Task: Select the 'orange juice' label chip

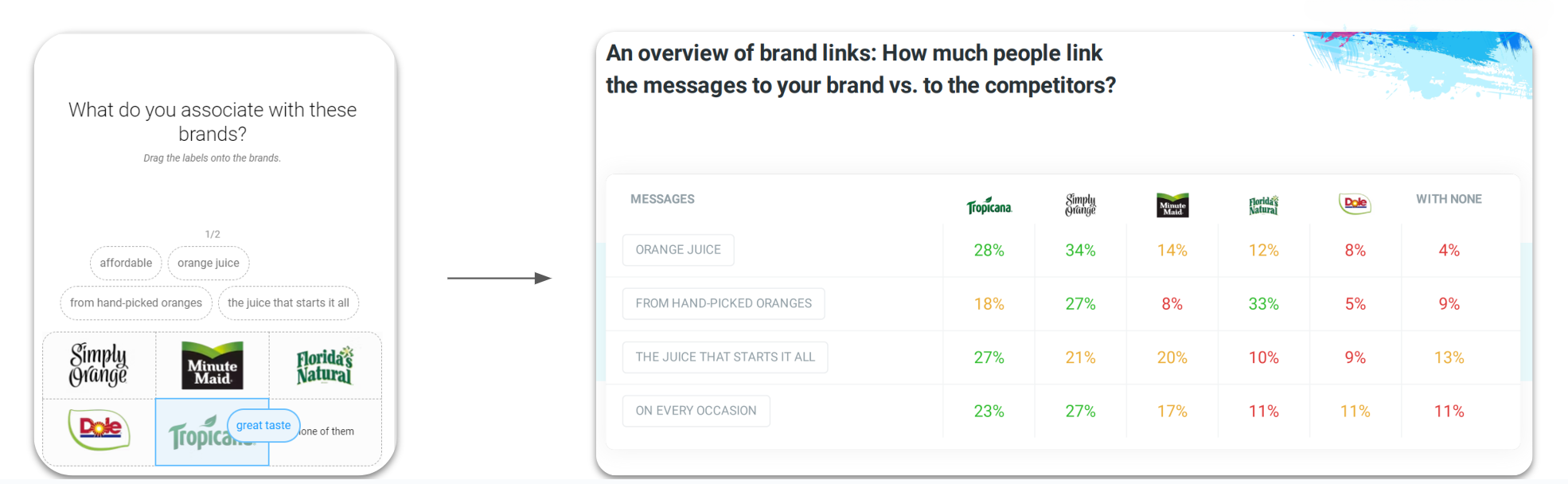Action: pyautogui.click(x=209, y=263)
